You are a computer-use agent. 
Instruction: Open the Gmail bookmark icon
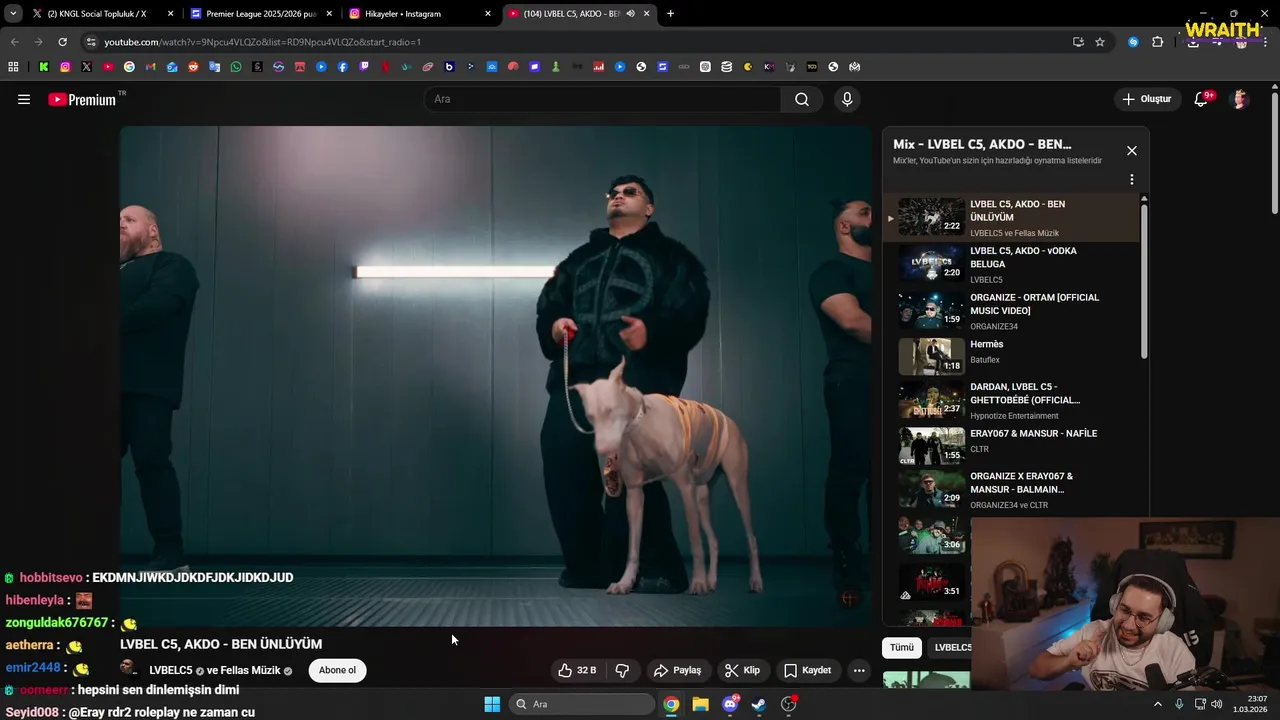(151, 67)
